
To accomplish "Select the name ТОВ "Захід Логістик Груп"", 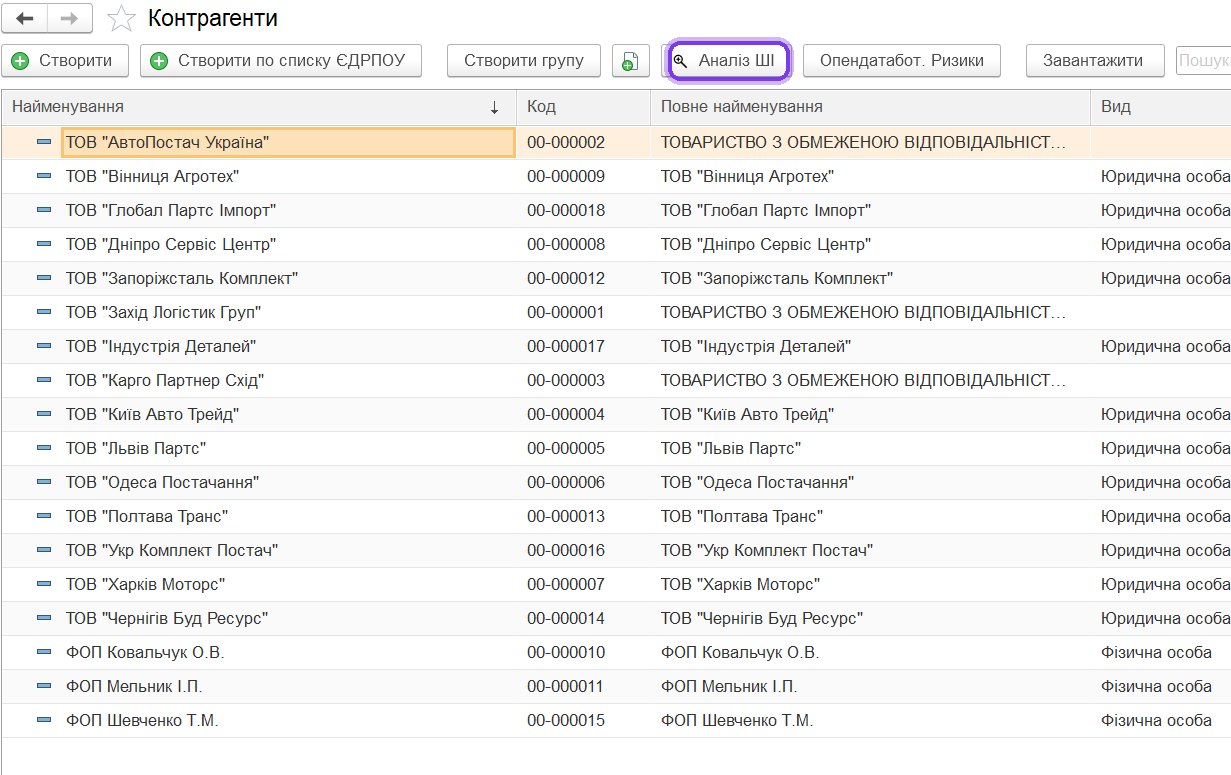I will [163, 313].
